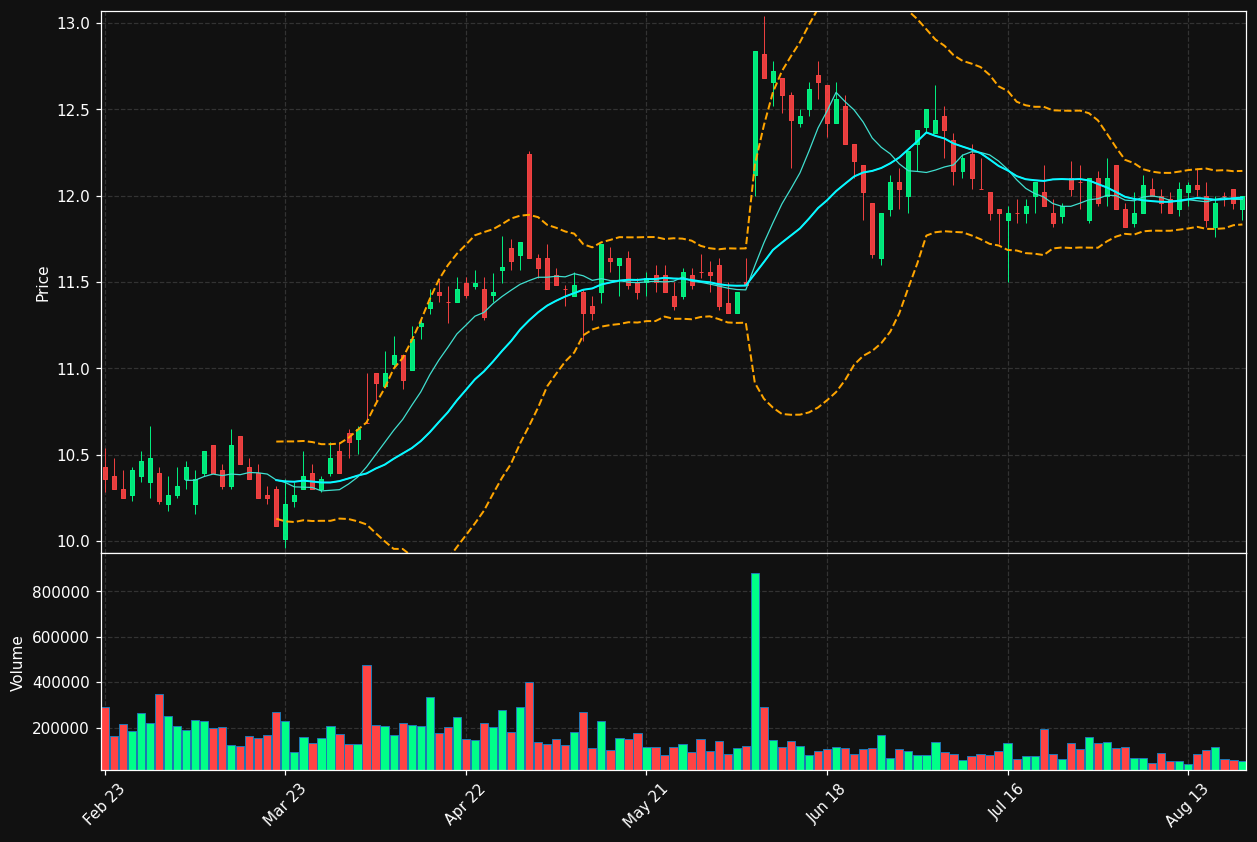Click the May 21 date label

(645, 804)
